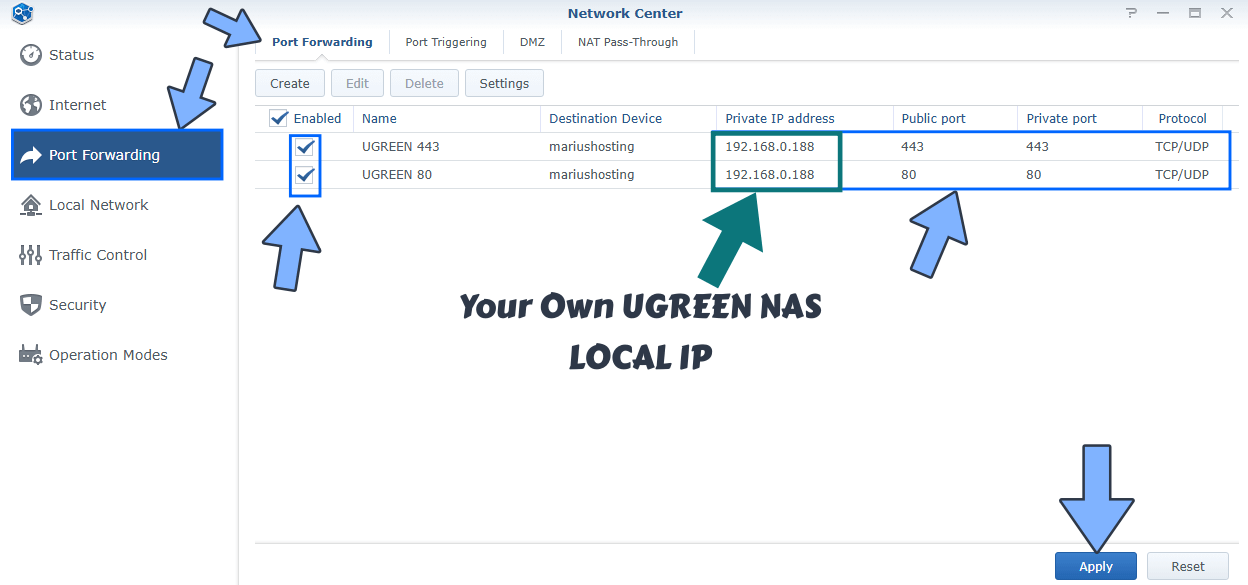1248x585 pixels.
Task: Toggle the Enabled header checkbox
Action: pos(277,118)
